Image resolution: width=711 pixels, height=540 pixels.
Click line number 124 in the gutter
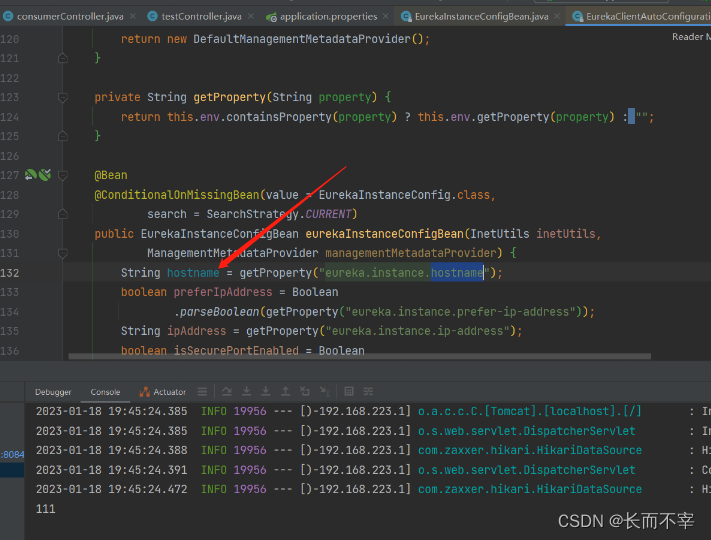click(10, 117)
